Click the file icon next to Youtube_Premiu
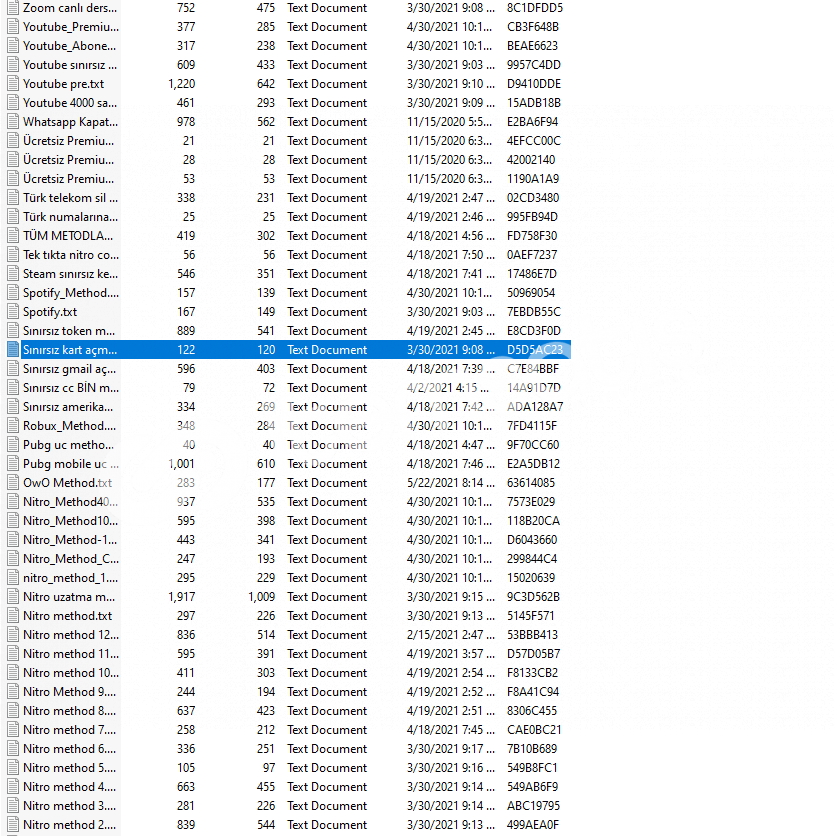The height and width of the screenshot is (836, 834). (x=13, y=27)
